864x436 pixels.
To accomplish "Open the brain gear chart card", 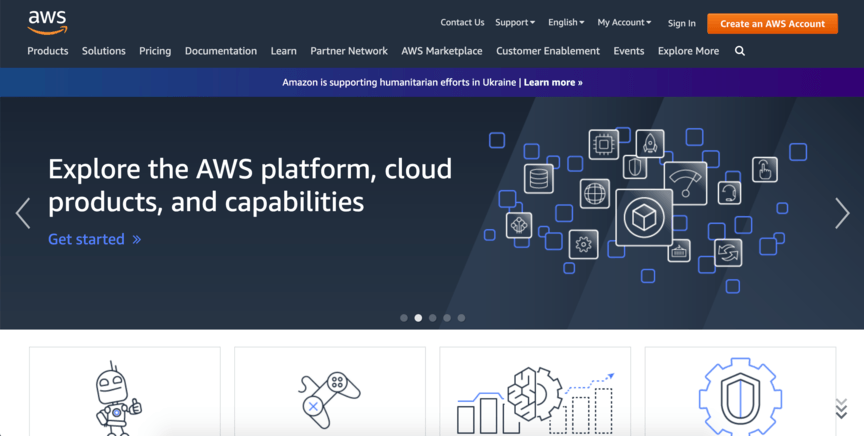I will point(535,391).
